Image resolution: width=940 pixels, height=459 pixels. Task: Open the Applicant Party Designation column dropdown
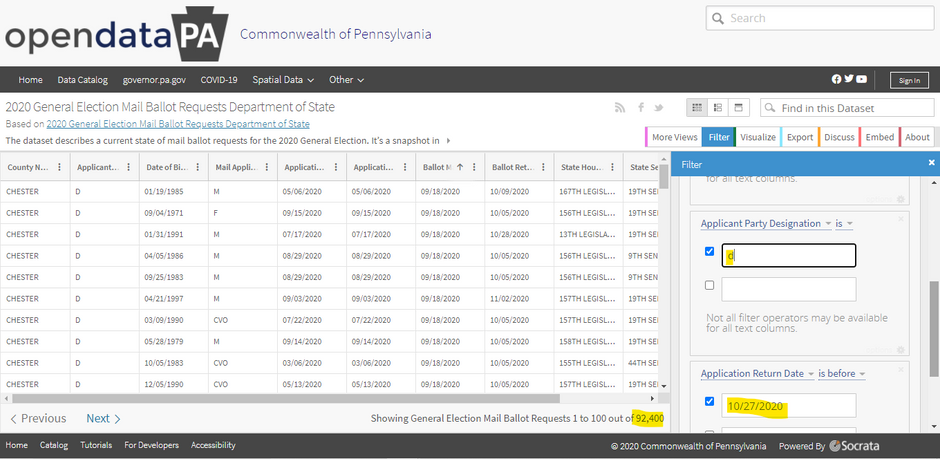[766, 224]
